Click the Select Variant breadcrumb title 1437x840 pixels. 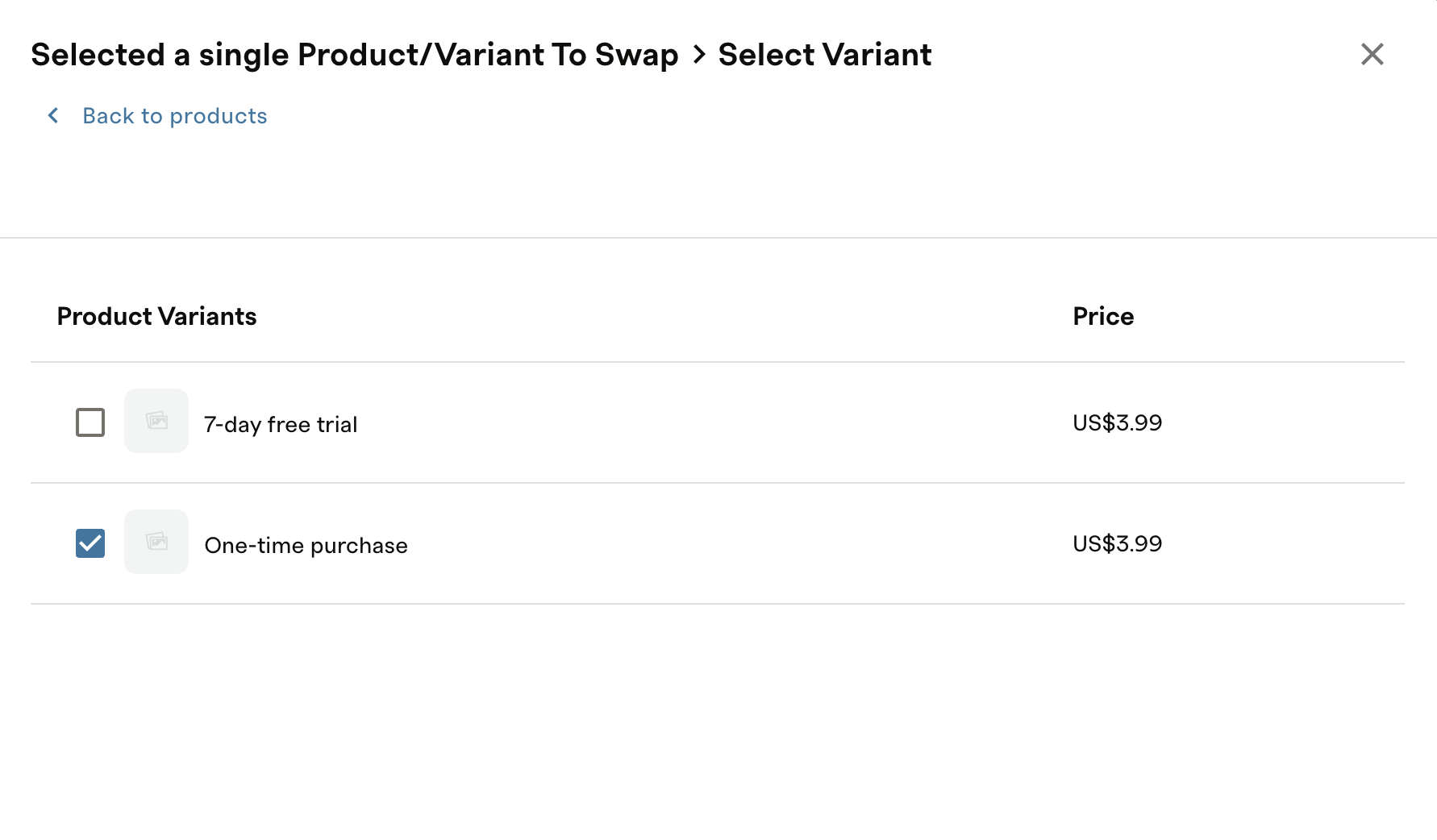pyautogui.click(x=825, y=55)
